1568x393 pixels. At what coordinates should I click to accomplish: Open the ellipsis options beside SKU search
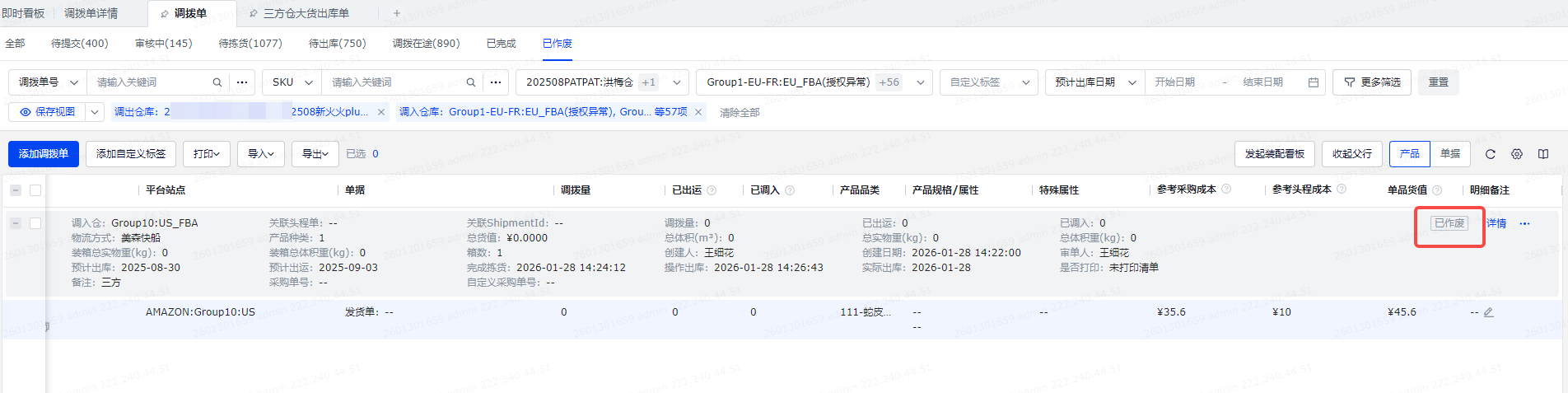496,82
